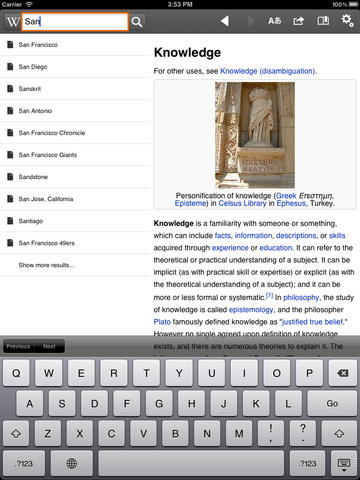The width and height of the screenshot is (360, 480).
Task: Tap the search field containing San
Action: coord(75,22)
